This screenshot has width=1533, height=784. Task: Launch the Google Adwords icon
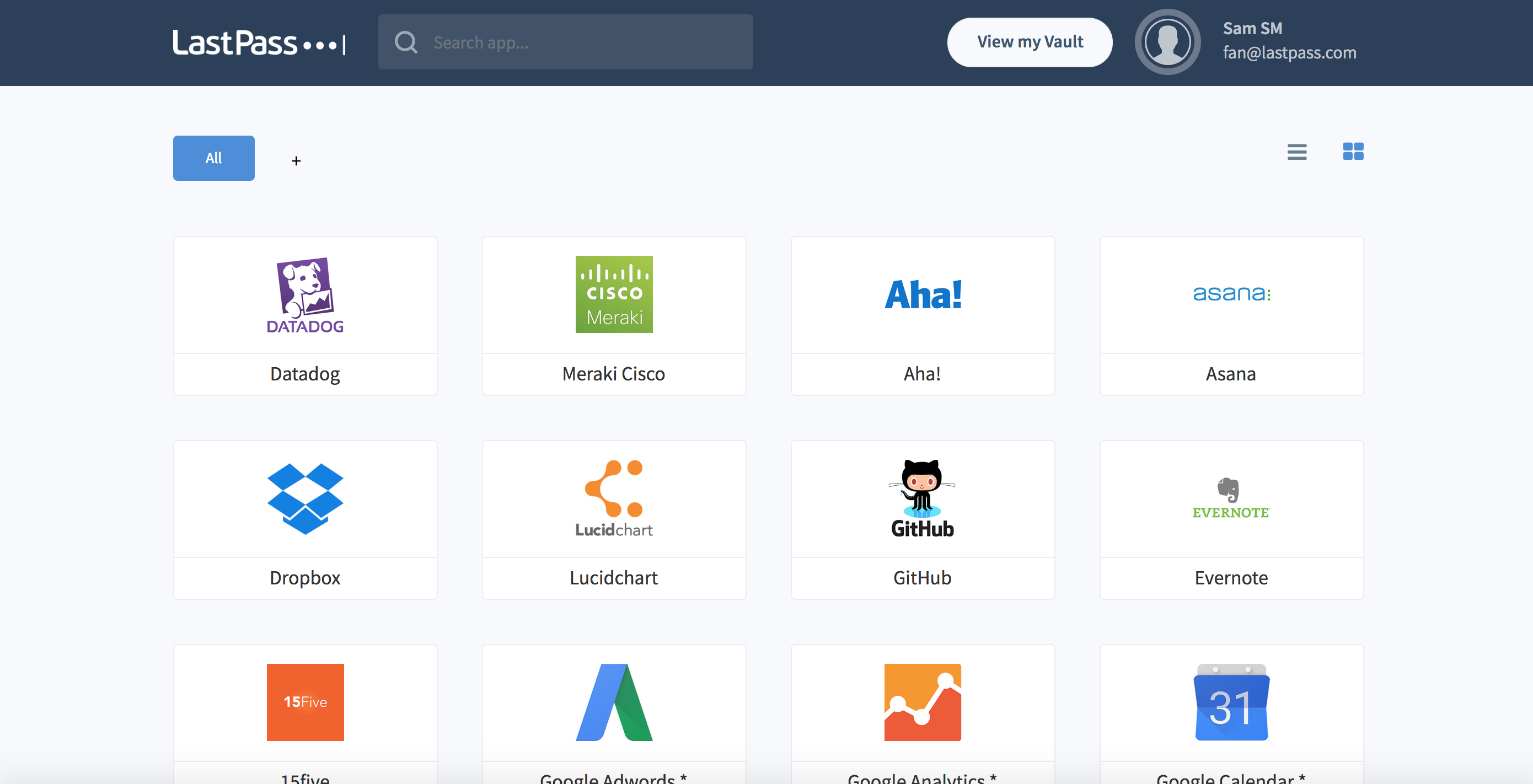tap(614, 702)
